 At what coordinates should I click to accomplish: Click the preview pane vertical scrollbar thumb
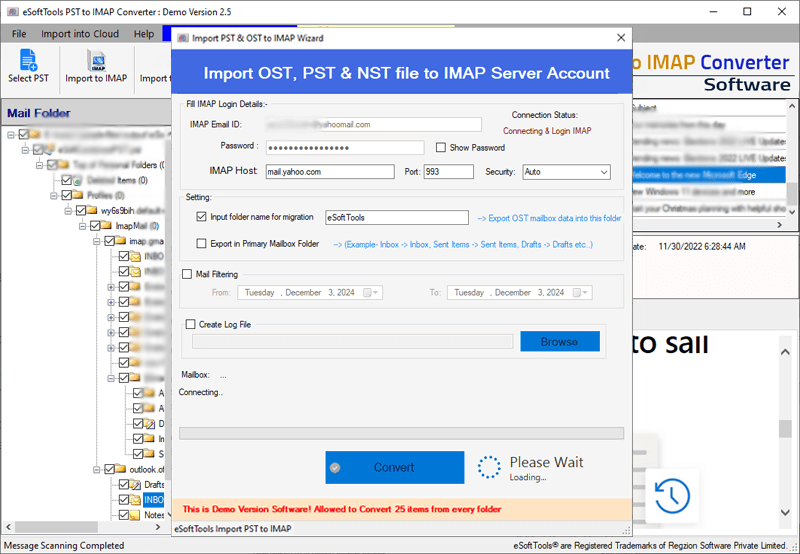point(785,429)
